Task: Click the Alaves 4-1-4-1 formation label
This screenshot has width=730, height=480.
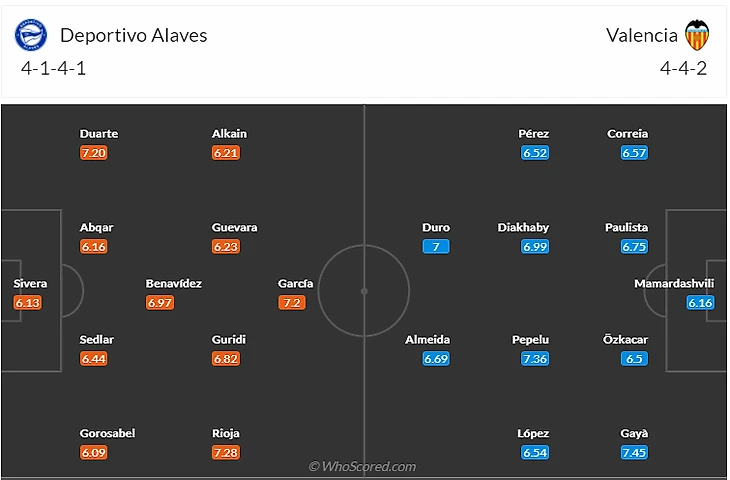Action: tap(56, 69)
